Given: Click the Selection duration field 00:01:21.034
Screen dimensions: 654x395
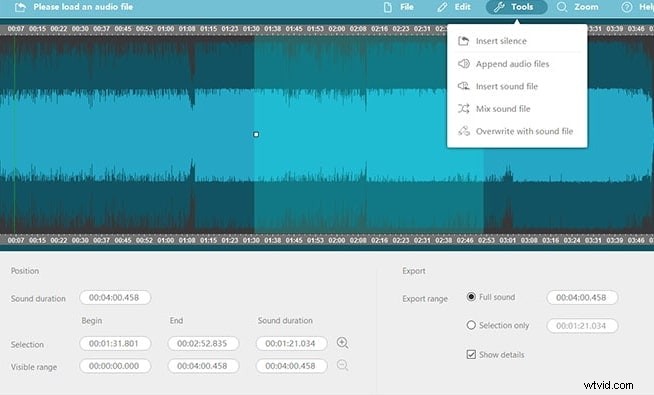Looking at the screenshot, I should click(x=291, y=343).
